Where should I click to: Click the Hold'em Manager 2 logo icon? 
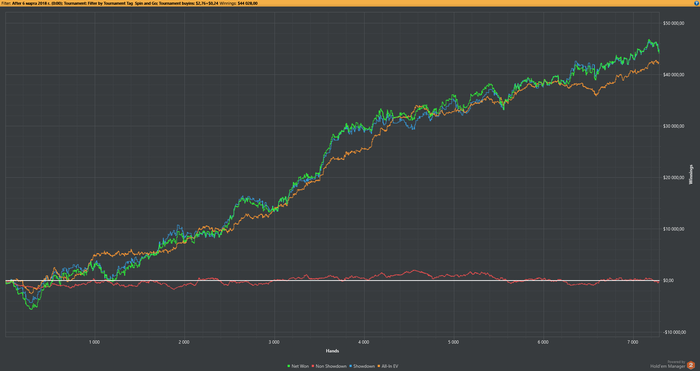pyautogui.click(x=691, y=365)
